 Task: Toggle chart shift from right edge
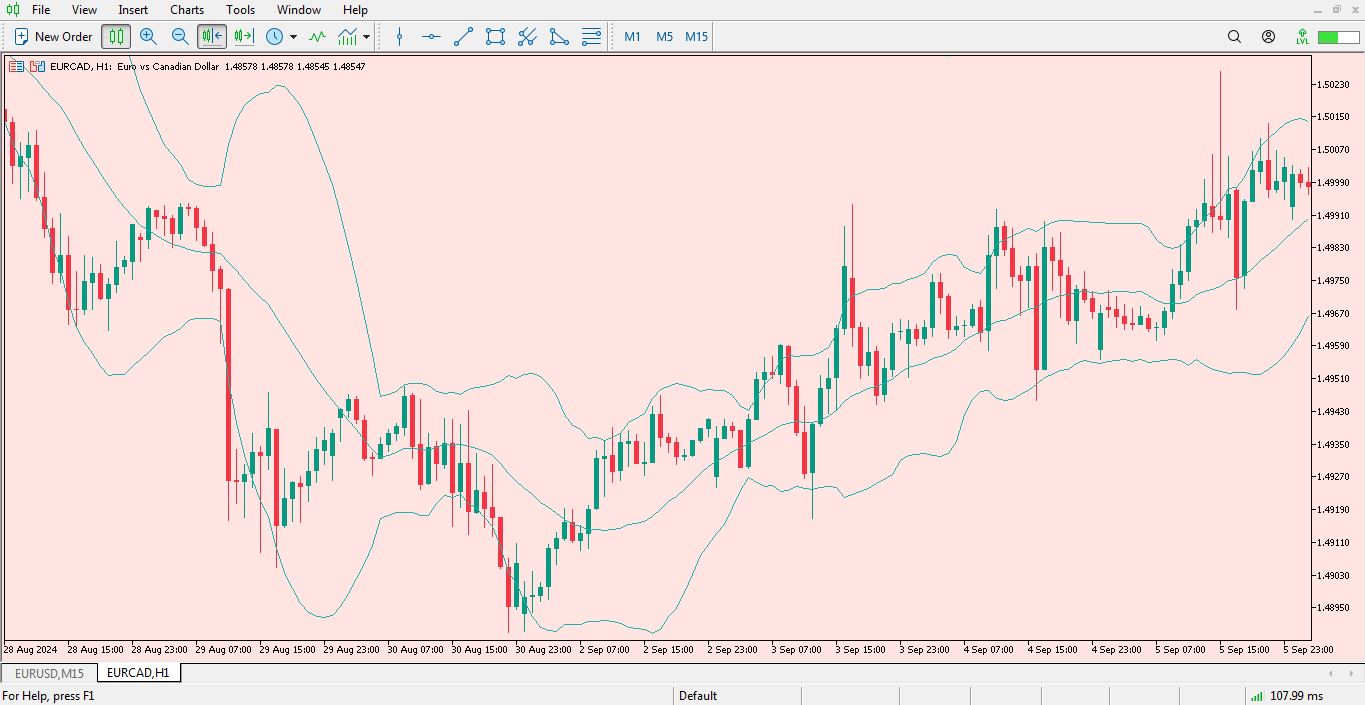[243, 37]
